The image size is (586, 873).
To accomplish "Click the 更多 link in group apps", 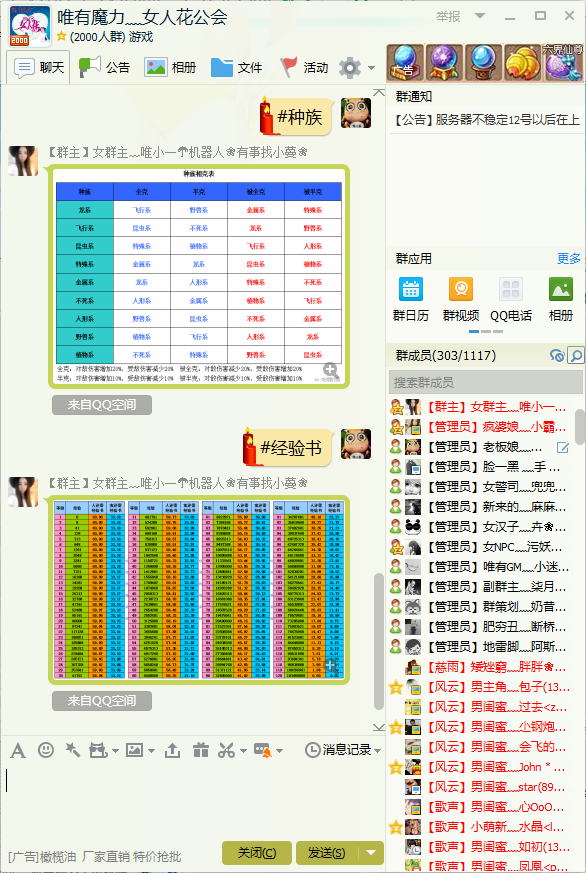I will [x=569, y=259].
